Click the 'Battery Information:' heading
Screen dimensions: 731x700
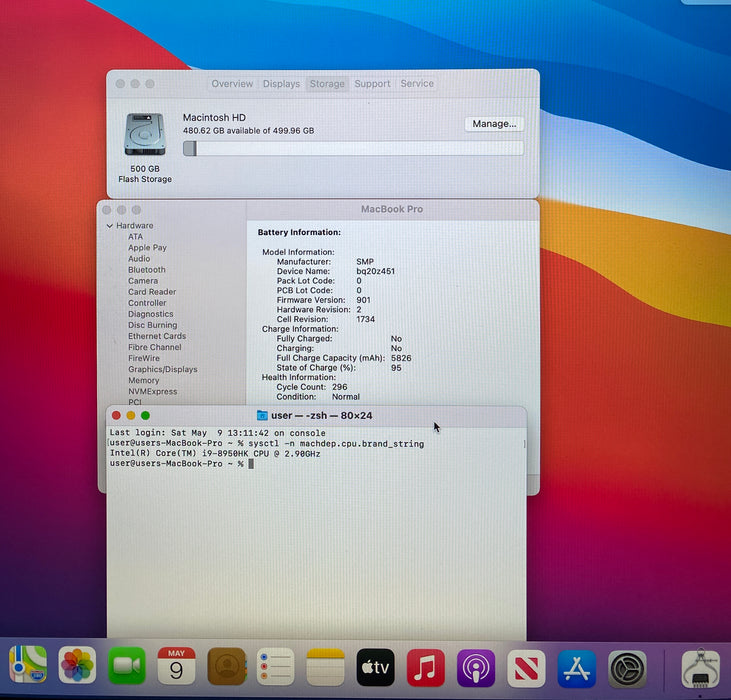[x=299, y=233]
